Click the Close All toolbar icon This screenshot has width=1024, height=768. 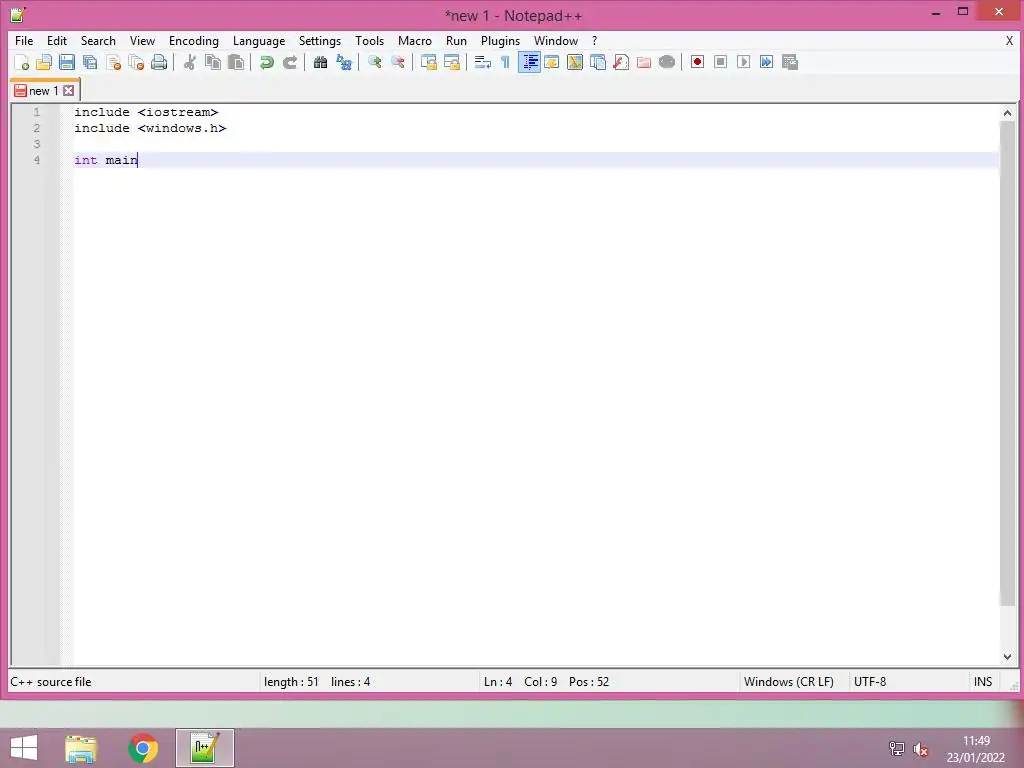[136, 62]
